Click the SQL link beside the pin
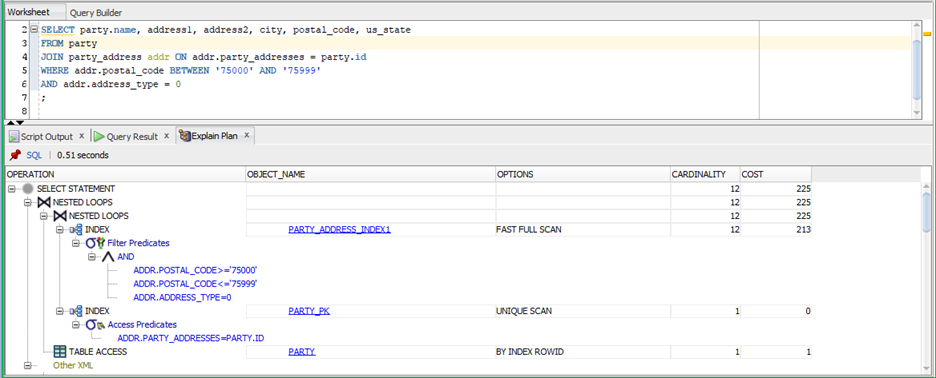 tap(34, 155)
